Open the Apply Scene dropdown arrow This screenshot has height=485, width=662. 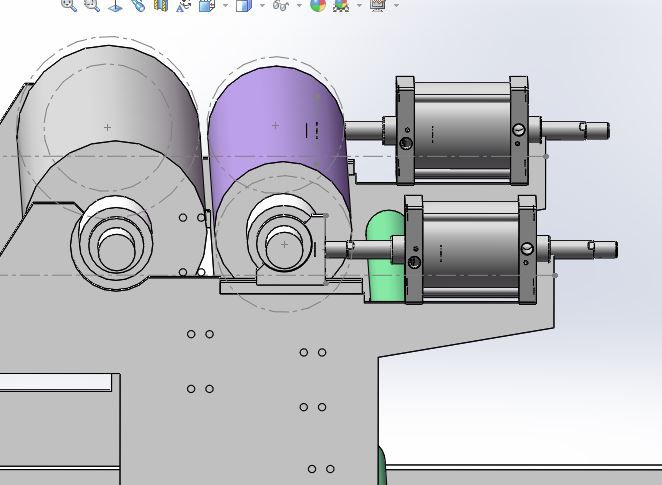point(359,5)
